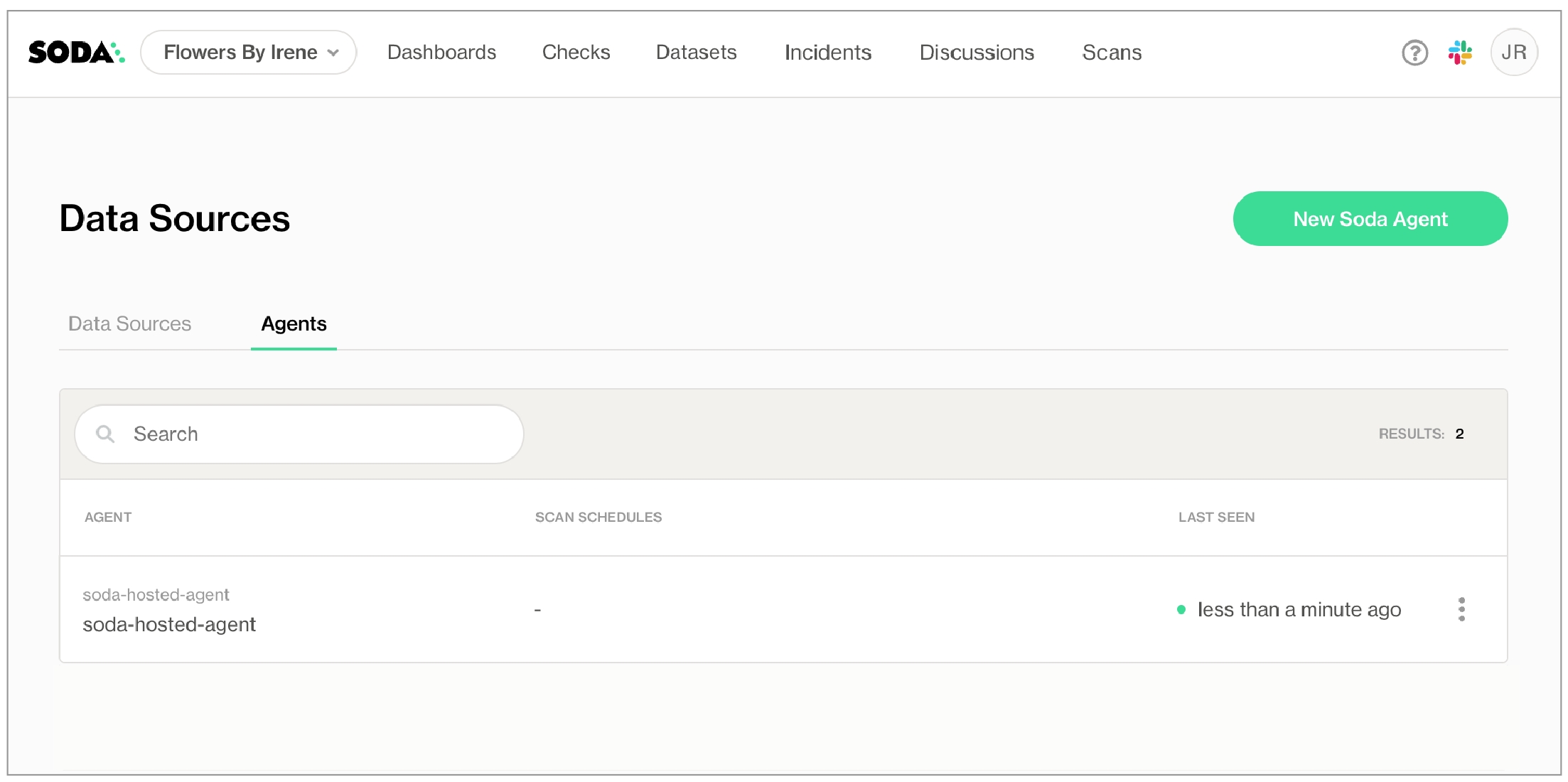Click the New Soda Agent button
Image resolution: width=1568 pixels, height=782 pixels.
[1370, 219]
